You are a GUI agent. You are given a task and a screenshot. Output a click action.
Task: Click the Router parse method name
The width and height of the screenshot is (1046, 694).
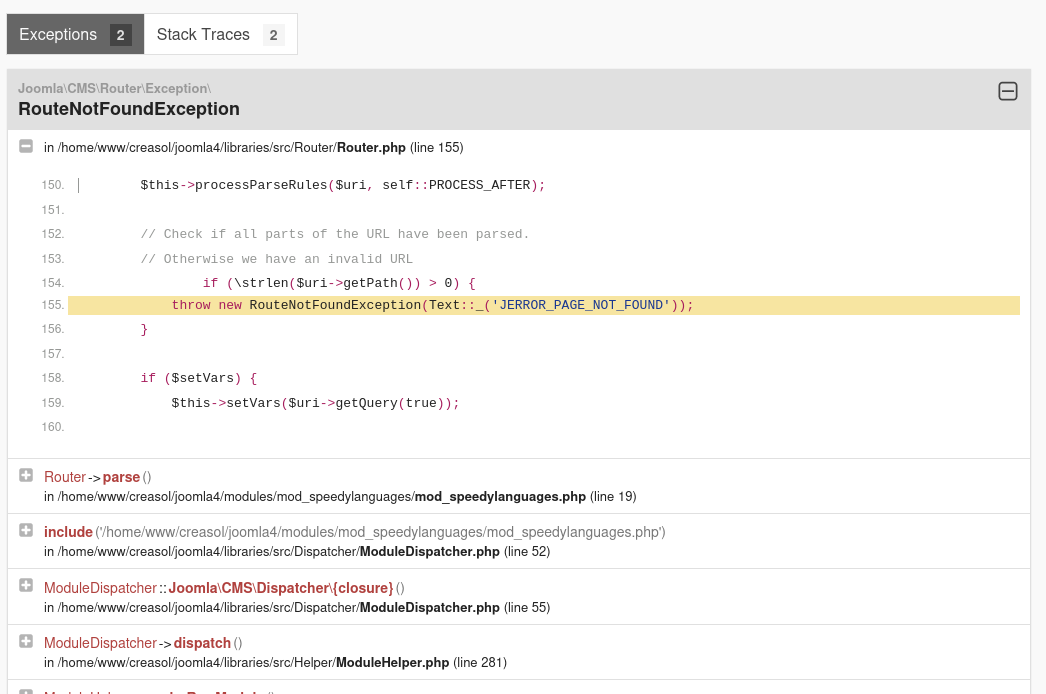121,477
